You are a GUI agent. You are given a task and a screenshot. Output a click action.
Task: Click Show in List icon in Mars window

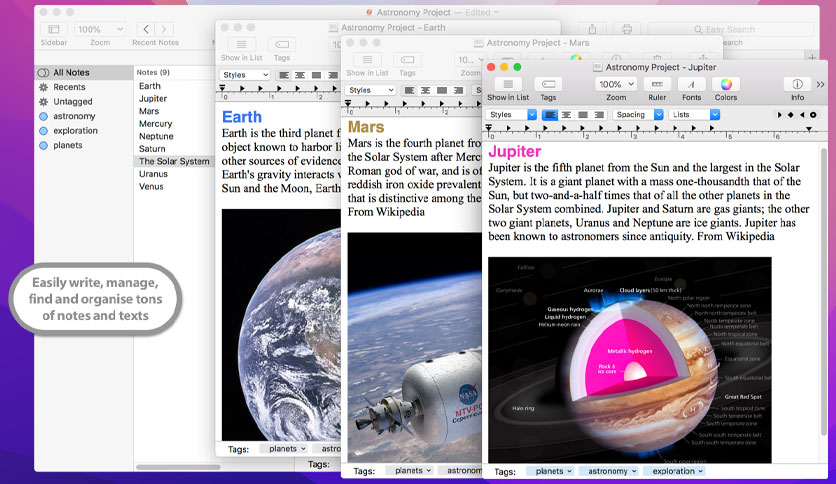tap(367, 60)
